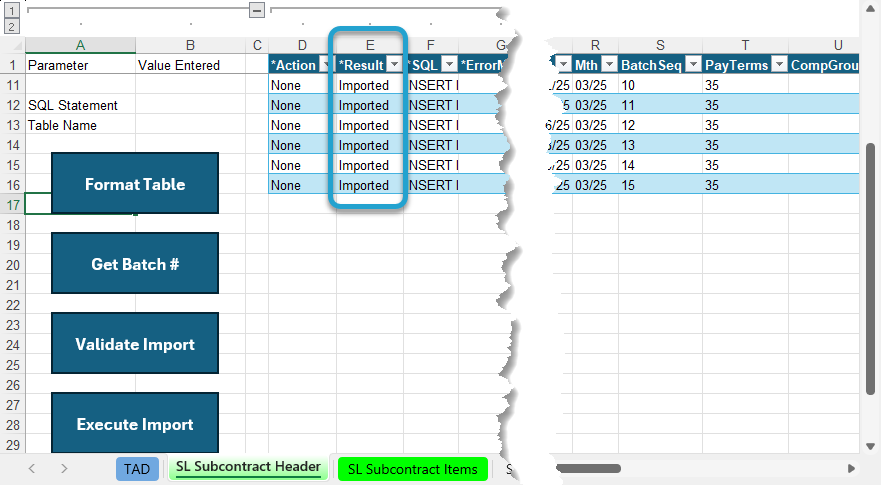Click the Execute Import button

coord(135,423)
